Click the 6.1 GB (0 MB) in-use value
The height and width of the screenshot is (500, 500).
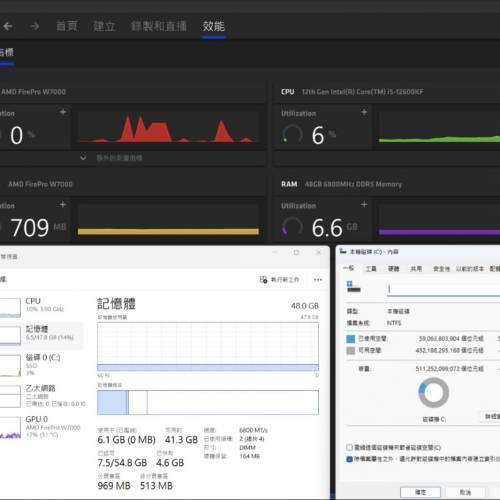[126, 440]
